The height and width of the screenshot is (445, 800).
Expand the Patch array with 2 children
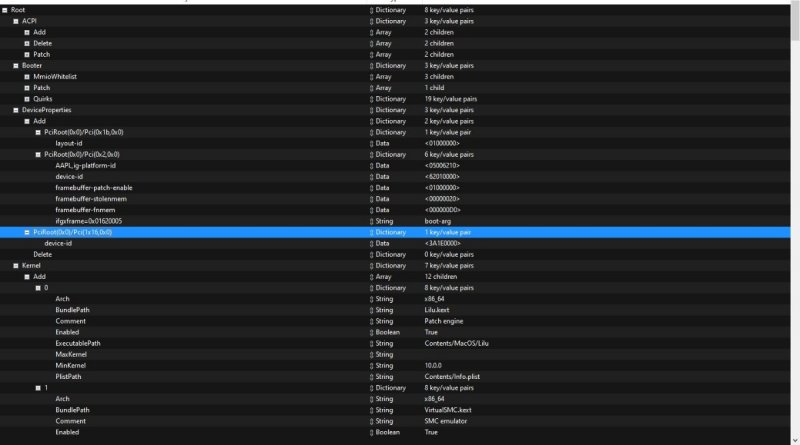coord(27,55)
